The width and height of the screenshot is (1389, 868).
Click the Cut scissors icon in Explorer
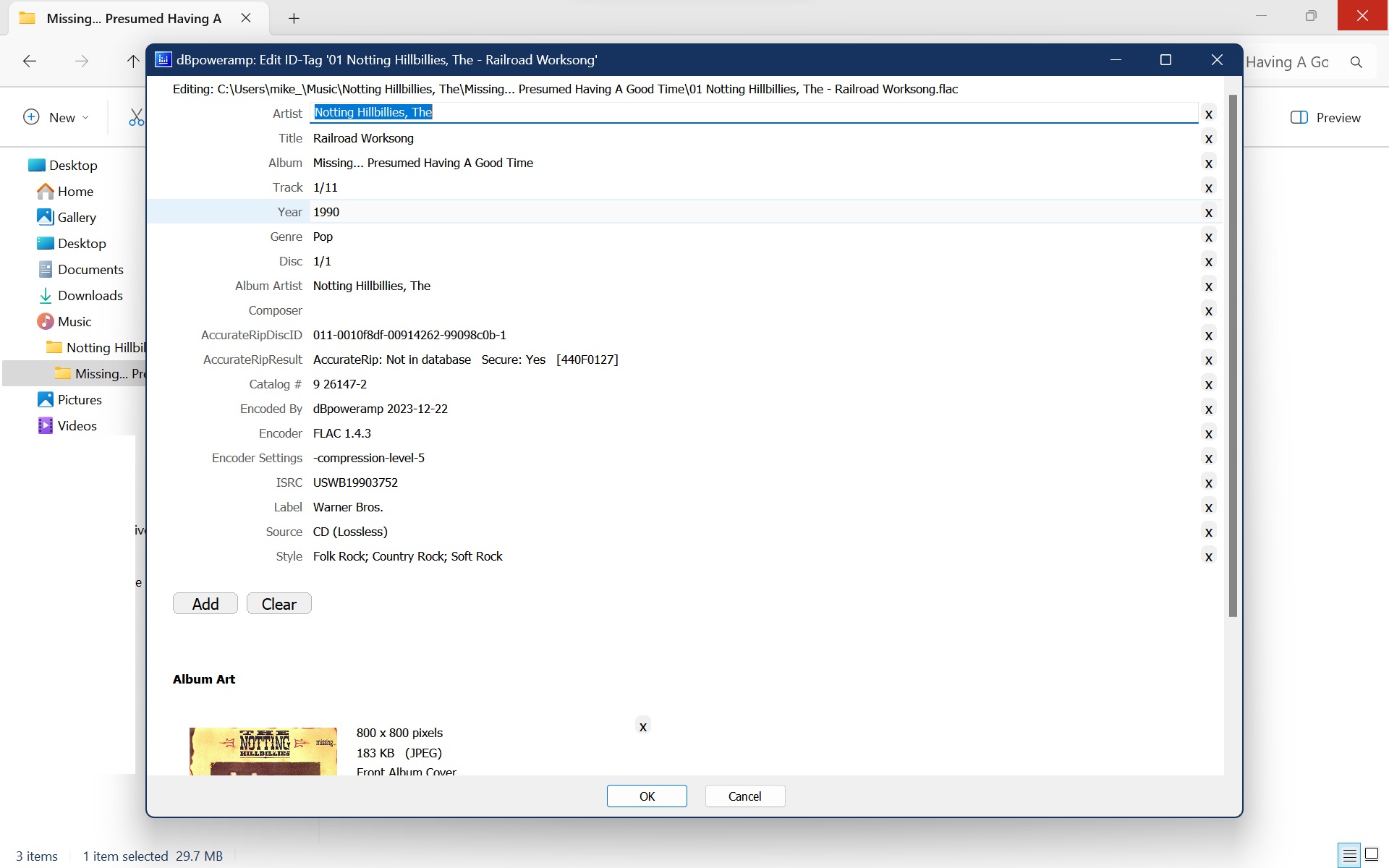click(136, 117)
